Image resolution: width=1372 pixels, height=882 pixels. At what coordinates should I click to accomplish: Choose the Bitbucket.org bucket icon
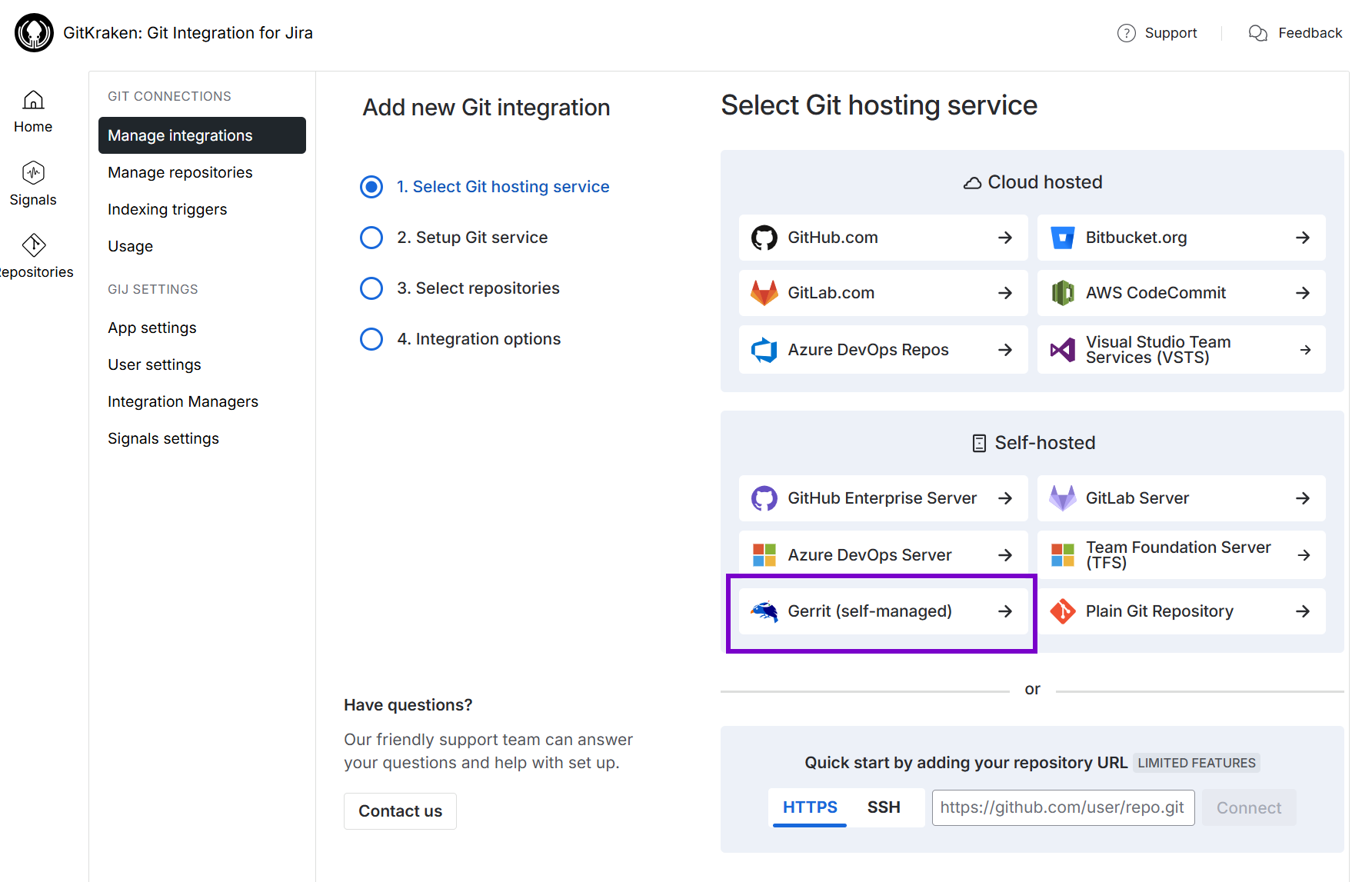[1062, 238]
